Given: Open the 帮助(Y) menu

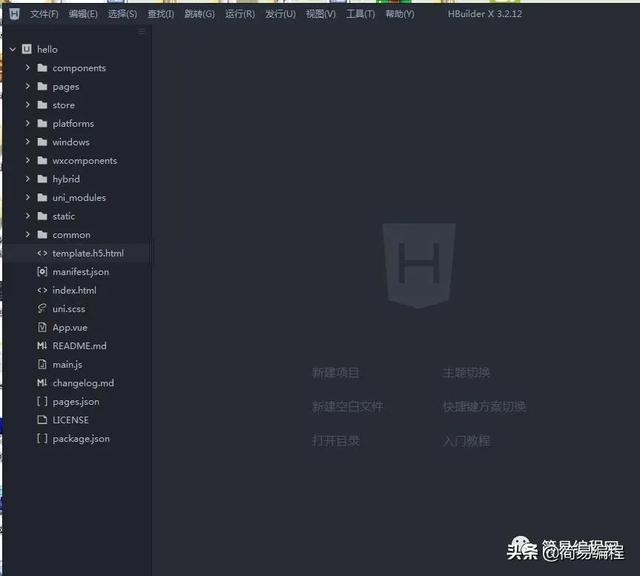Looking at the screenshot, I should [400, 14].
